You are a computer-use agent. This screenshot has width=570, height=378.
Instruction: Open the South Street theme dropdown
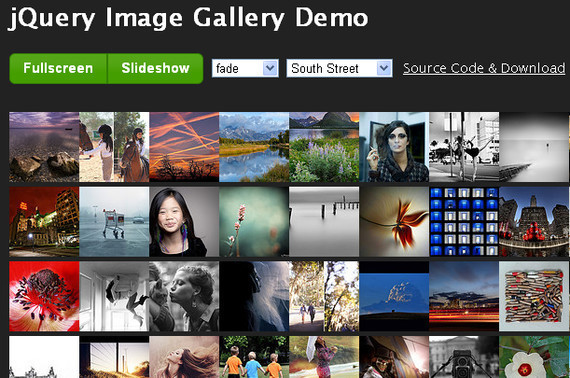pyautogui.click(x=339, y=68)
